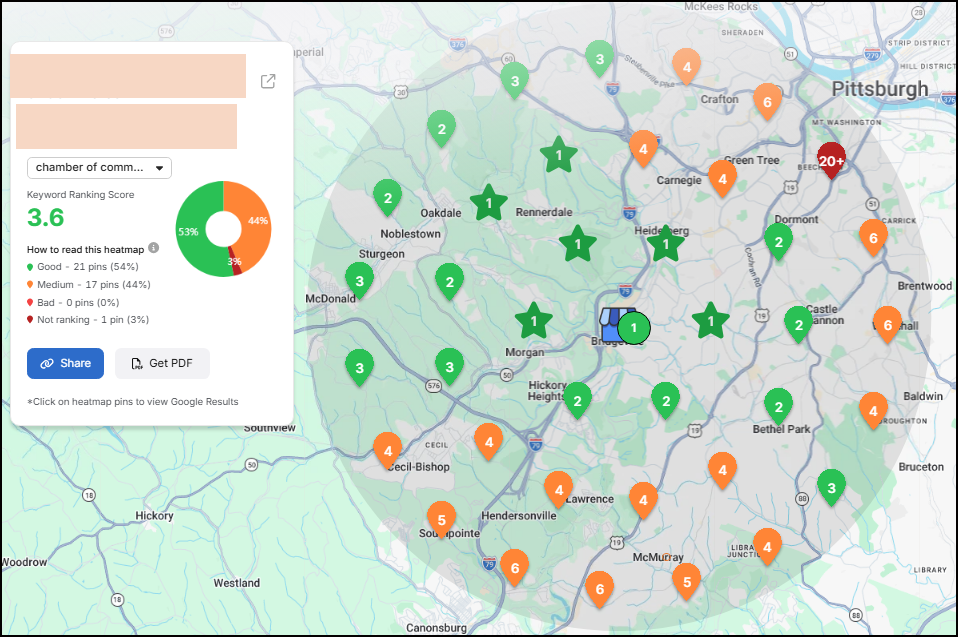
Task: Click the orange 5 pin at Southpointe
Action: (441, 520)
